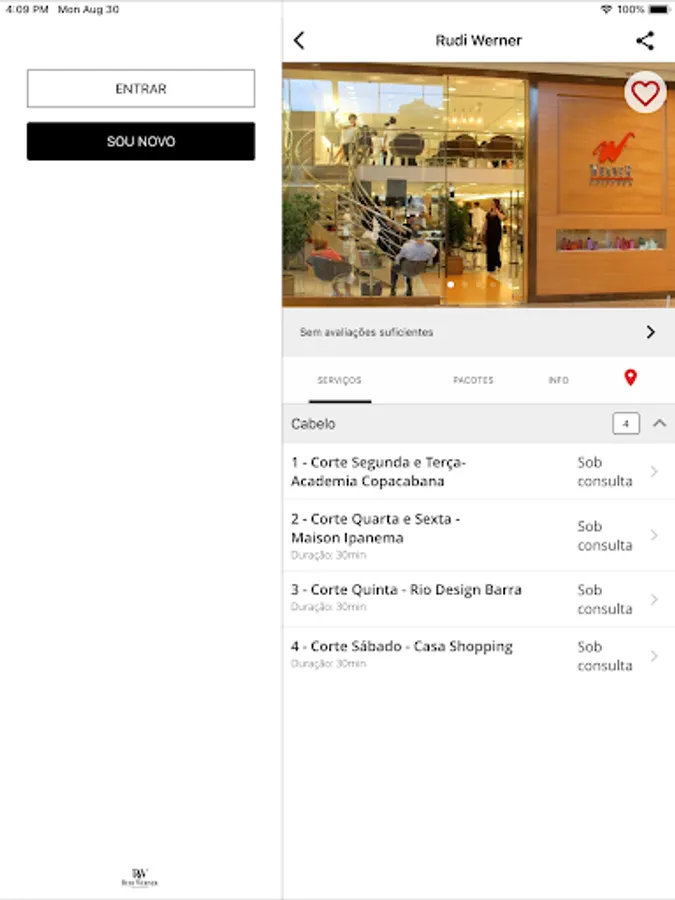Viewport: 675px width, 900px height.
Task: Favorite the salon with heart icon
Action: pyautogui.click(x=645, y=92)
